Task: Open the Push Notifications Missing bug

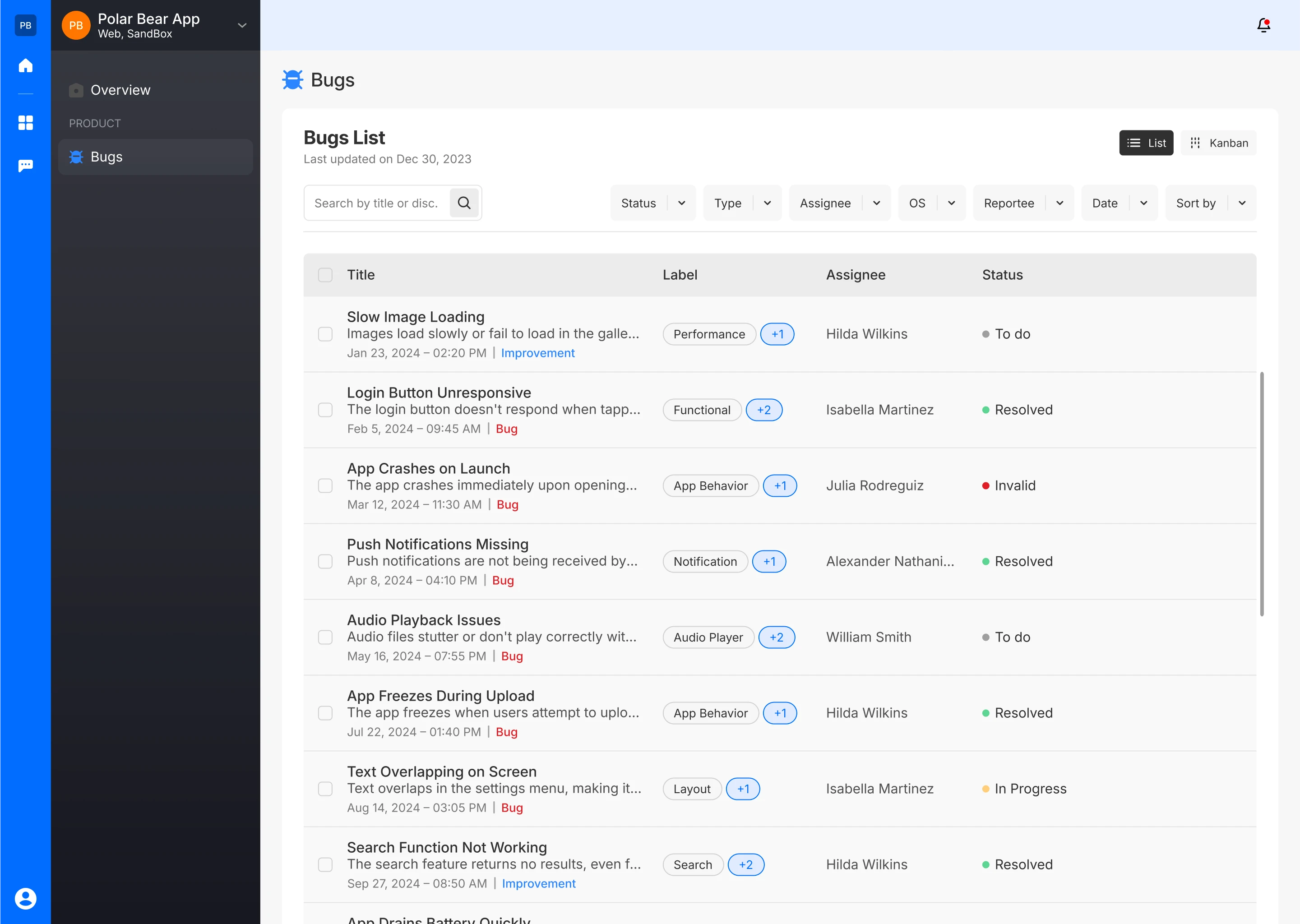Action: [x=438, y=544]
